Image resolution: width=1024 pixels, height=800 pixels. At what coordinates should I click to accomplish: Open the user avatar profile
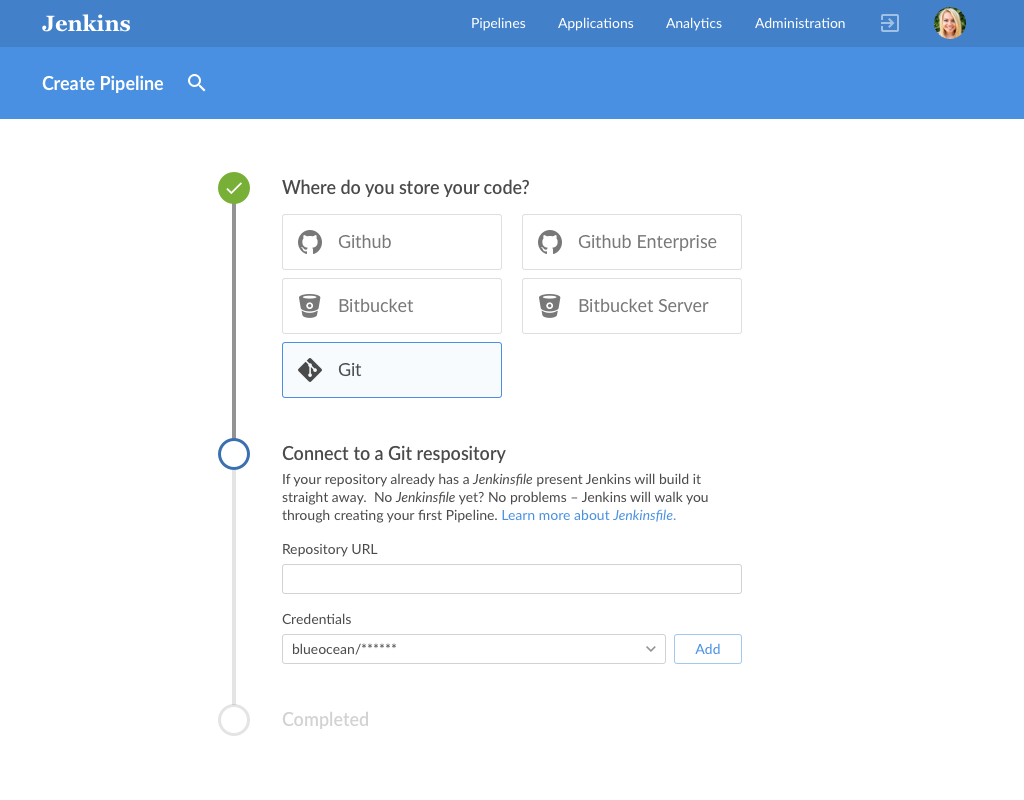click(949, 23)
